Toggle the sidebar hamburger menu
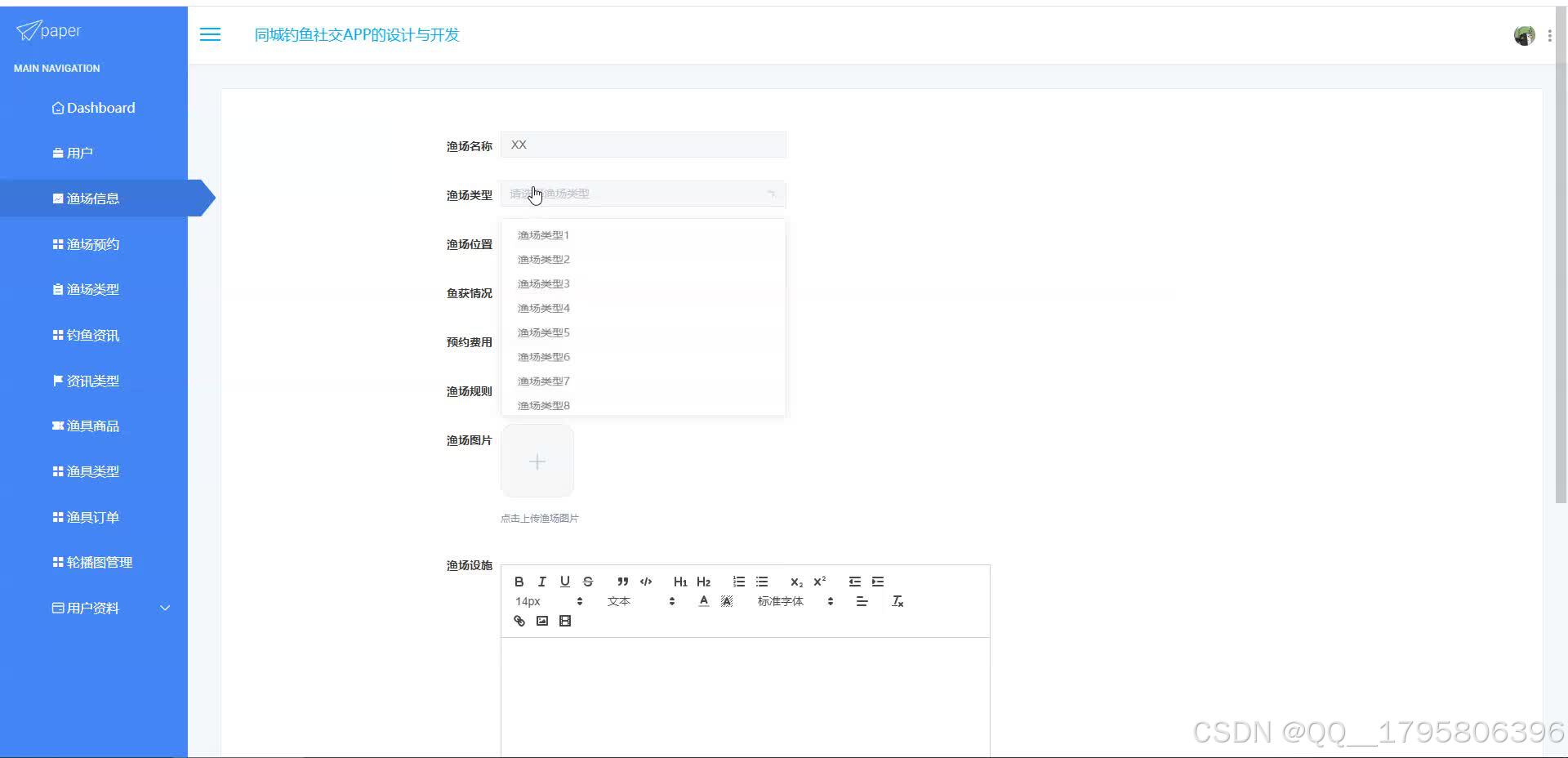The width and height of the screenshot is (1568, 758). 210,34
